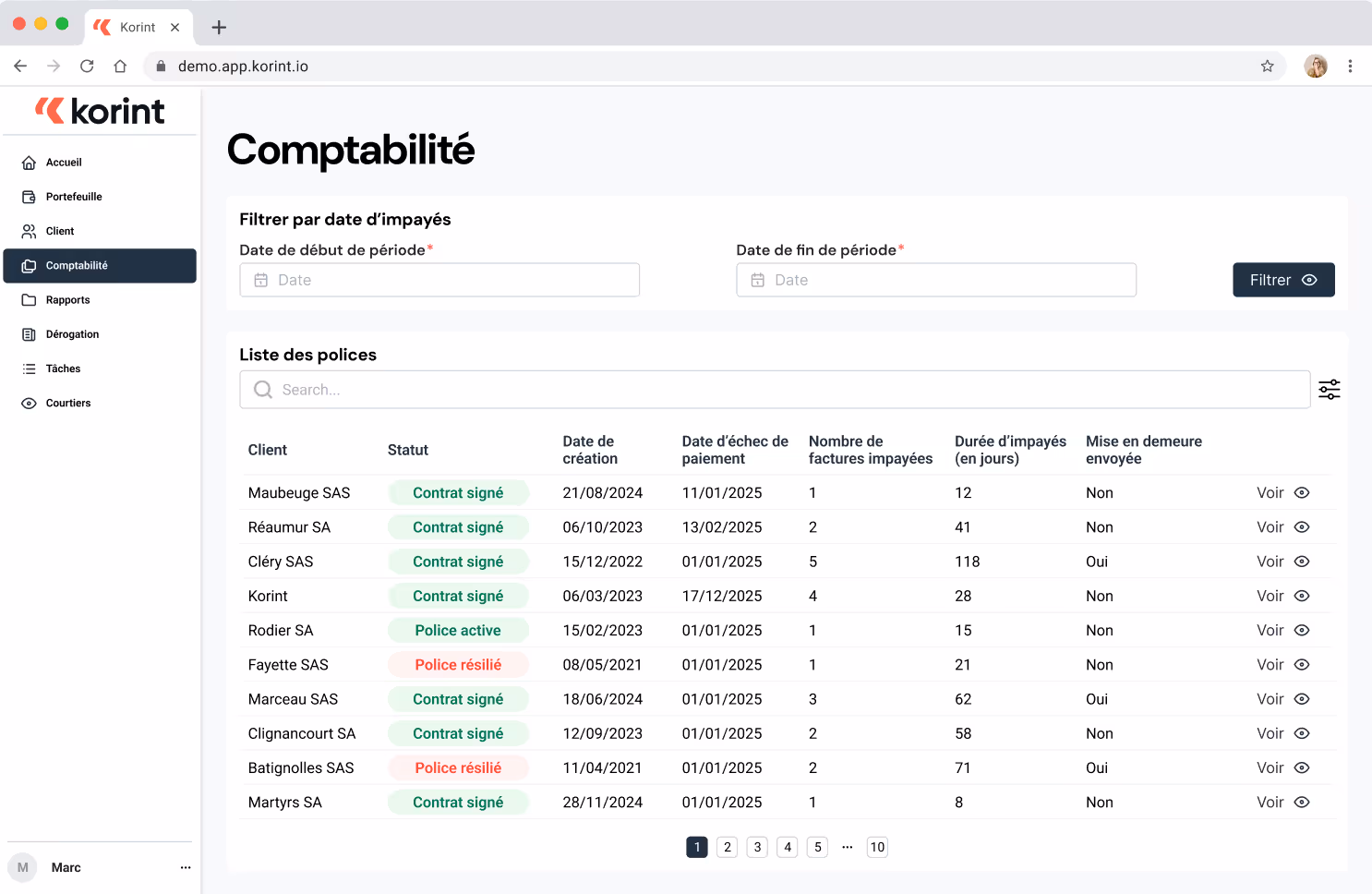
Task: Click the eye icon for Rodier SA
Action: coord(1302,631)
